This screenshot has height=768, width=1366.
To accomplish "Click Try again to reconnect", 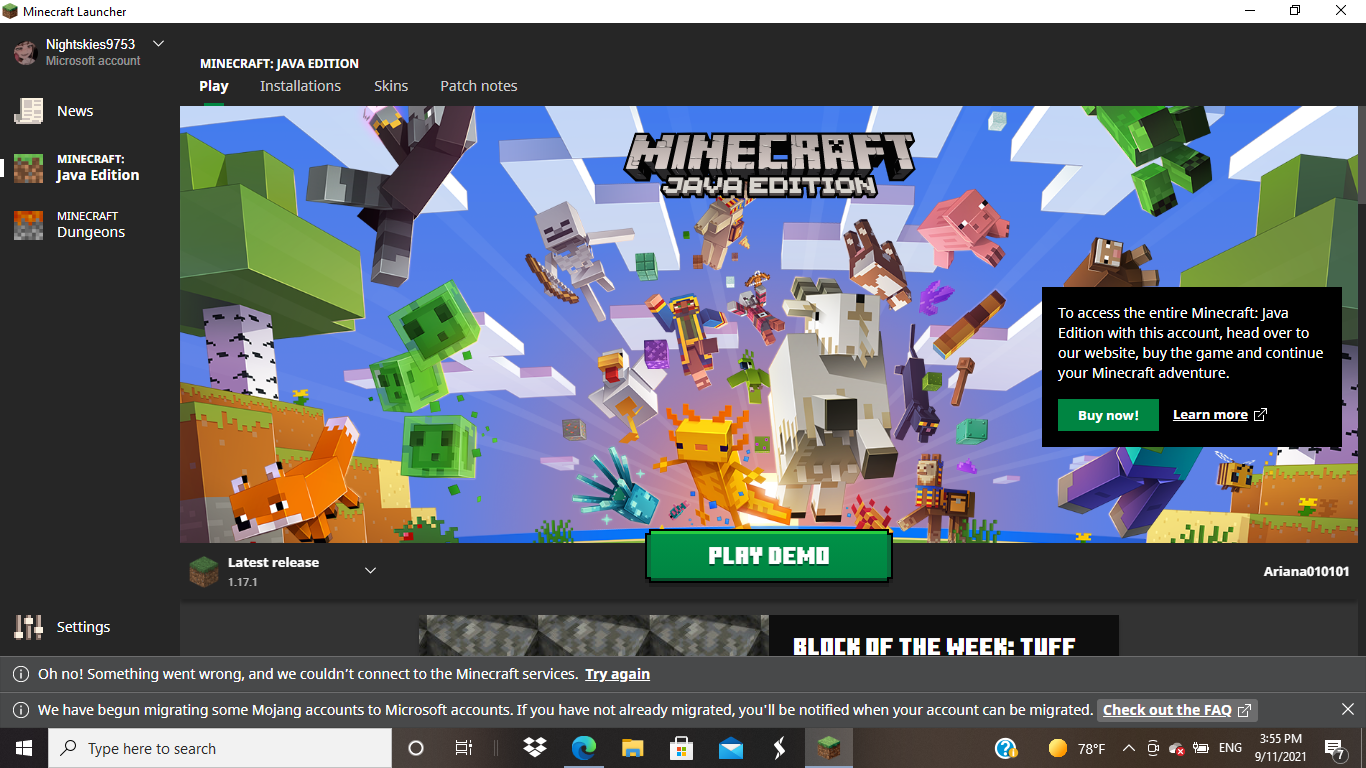I will [617, 674].
